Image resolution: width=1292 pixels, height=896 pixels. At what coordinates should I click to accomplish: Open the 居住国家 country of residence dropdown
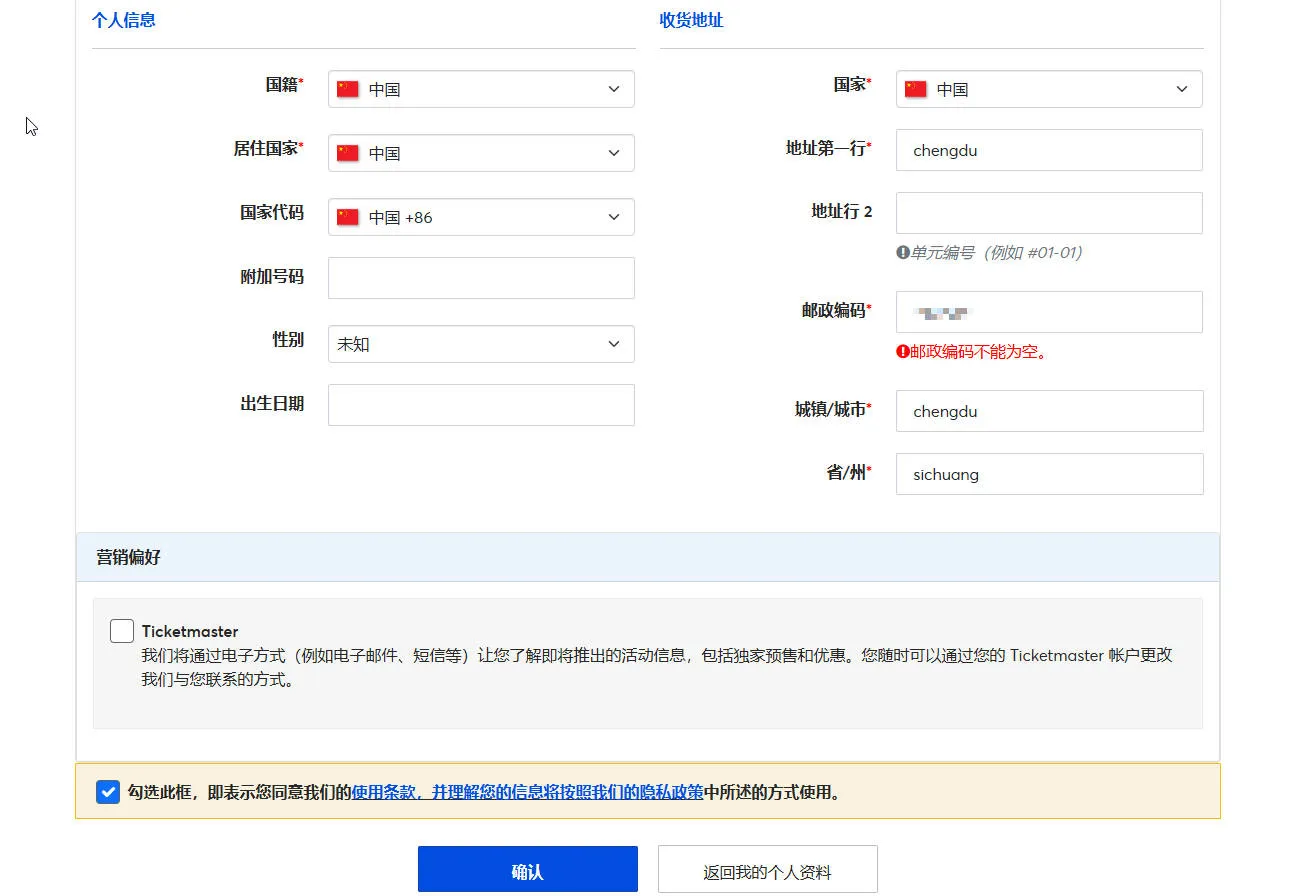tap(481, 153)
